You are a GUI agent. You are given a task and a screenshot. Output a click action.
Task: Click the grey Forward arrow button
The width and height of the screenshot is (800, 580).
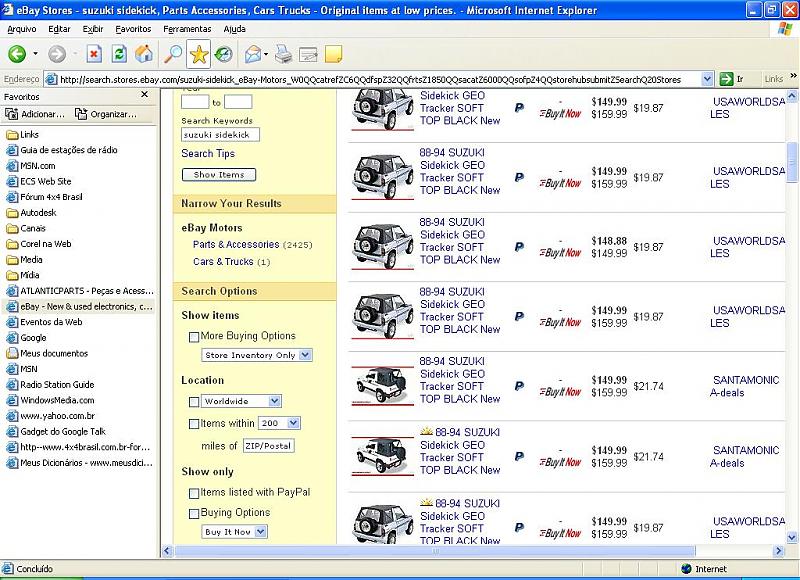pos(57,54)
